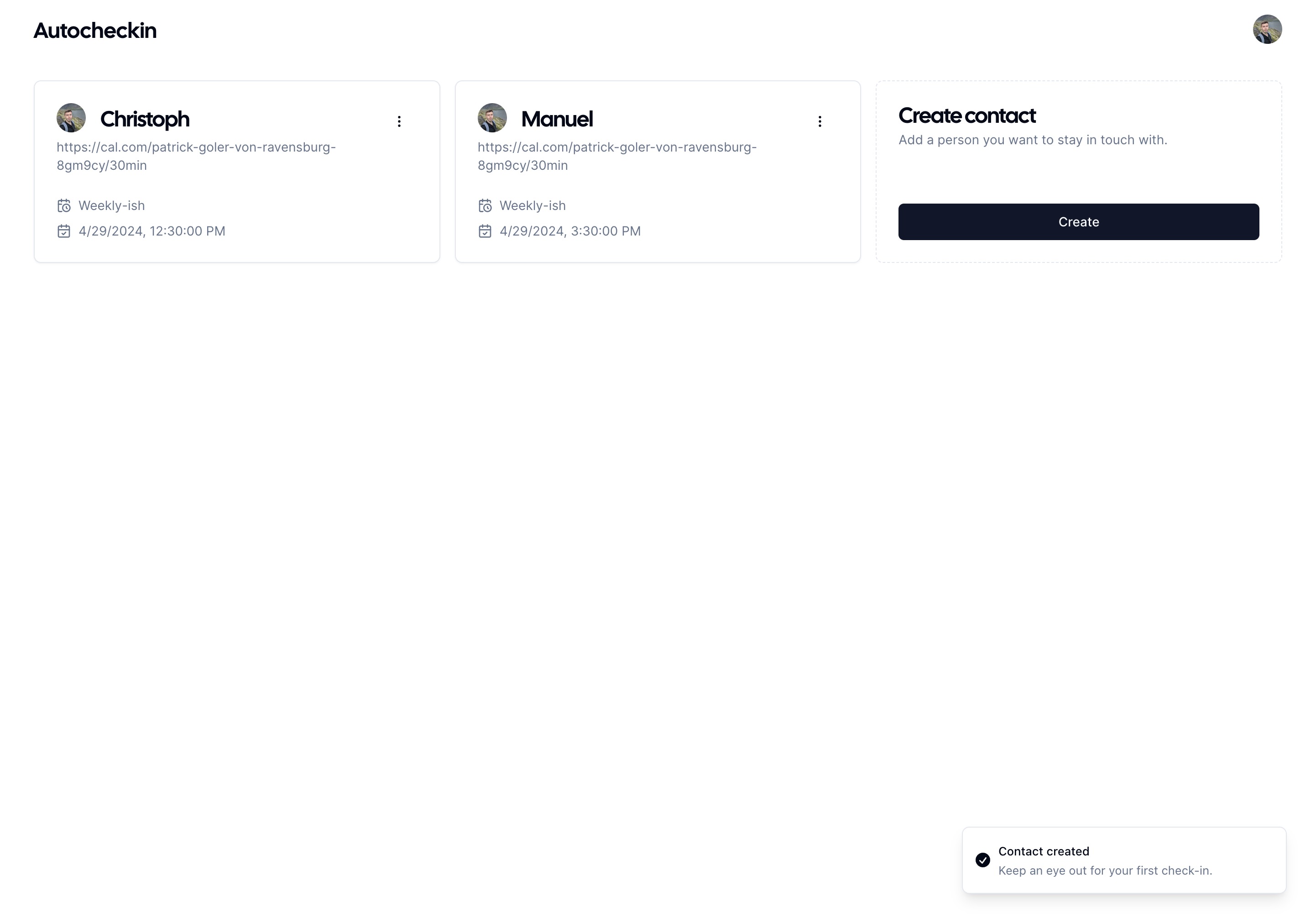Click the calendar date icon on Christoph's card
1316x923 pixels.
(x=65, y=231)
